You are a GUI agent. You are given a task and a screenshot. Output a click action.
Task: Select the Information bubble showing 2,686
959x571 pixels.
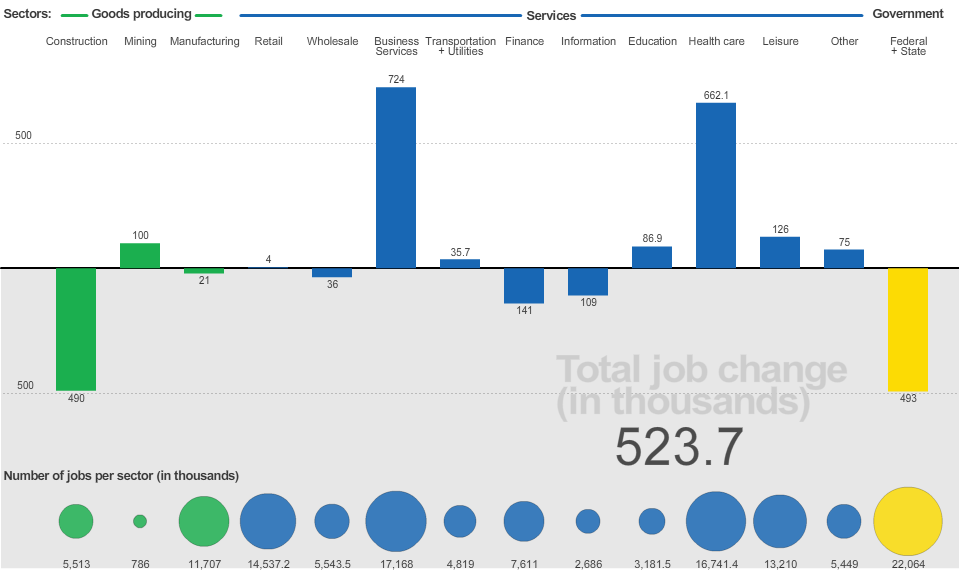pos(588,521)
